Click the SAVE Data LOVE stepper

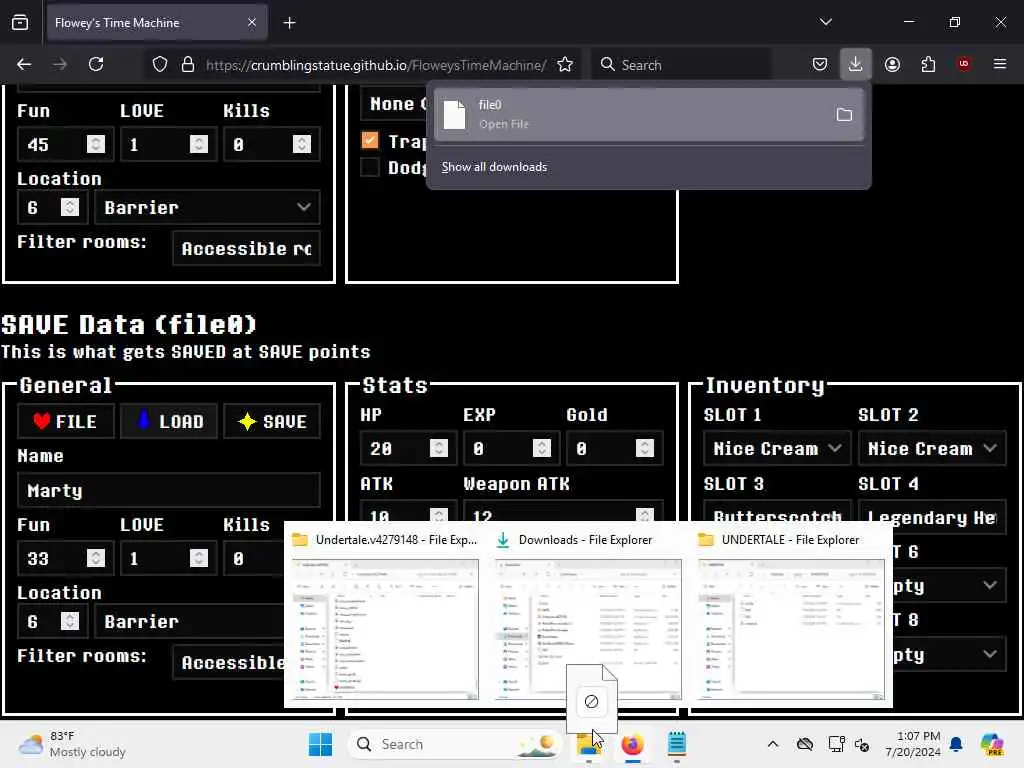coord(199,558)
